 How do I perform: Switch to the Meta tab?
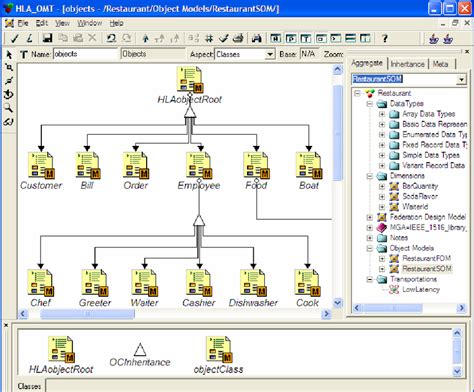(440, 64)
